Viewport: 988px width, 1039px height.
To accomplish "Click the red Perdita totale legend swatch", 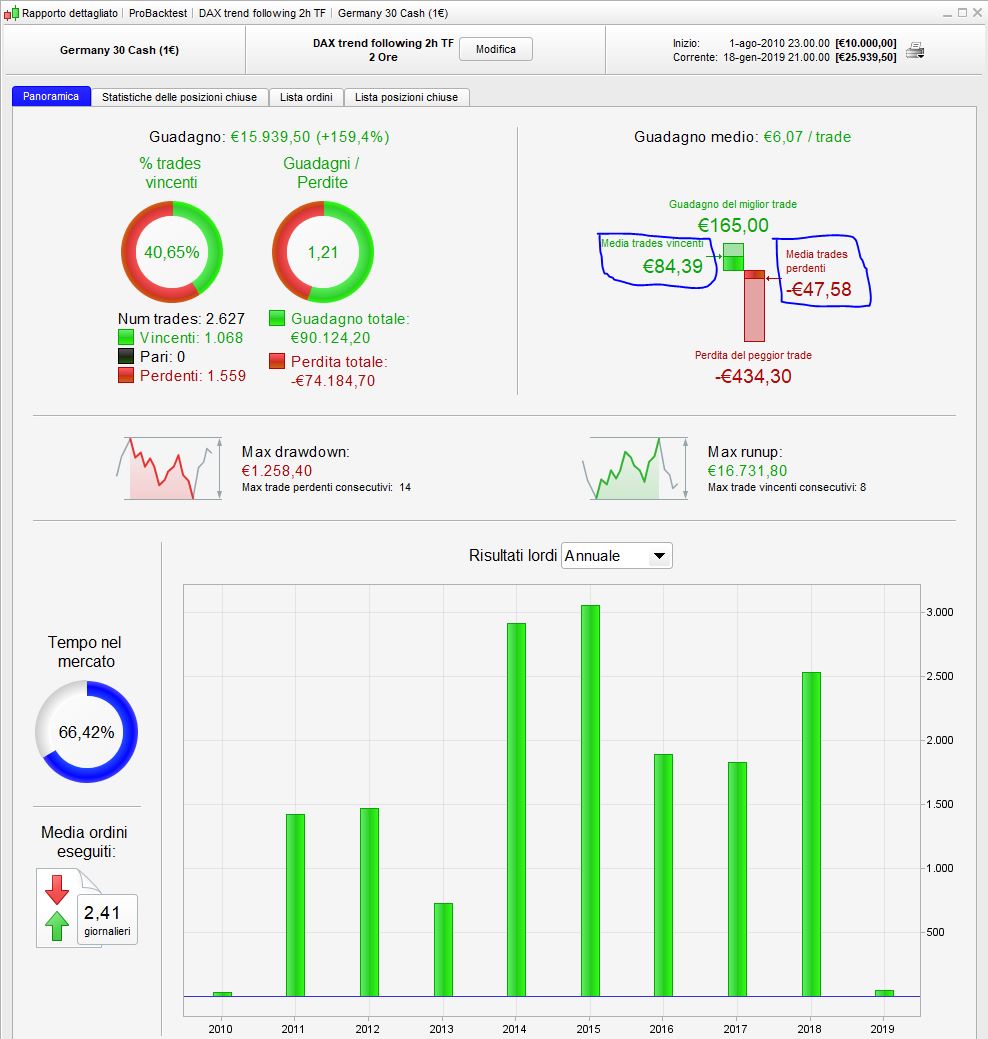I will click(277, 361).
